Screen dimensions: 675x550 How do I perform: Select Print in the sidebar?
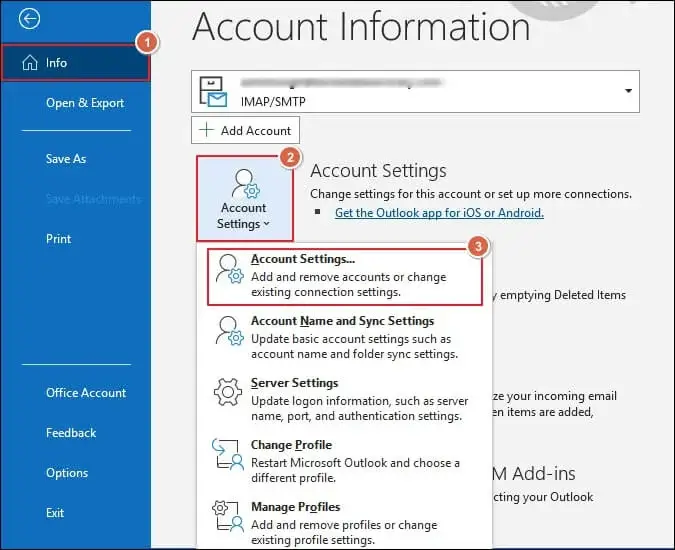coord(59,239)
